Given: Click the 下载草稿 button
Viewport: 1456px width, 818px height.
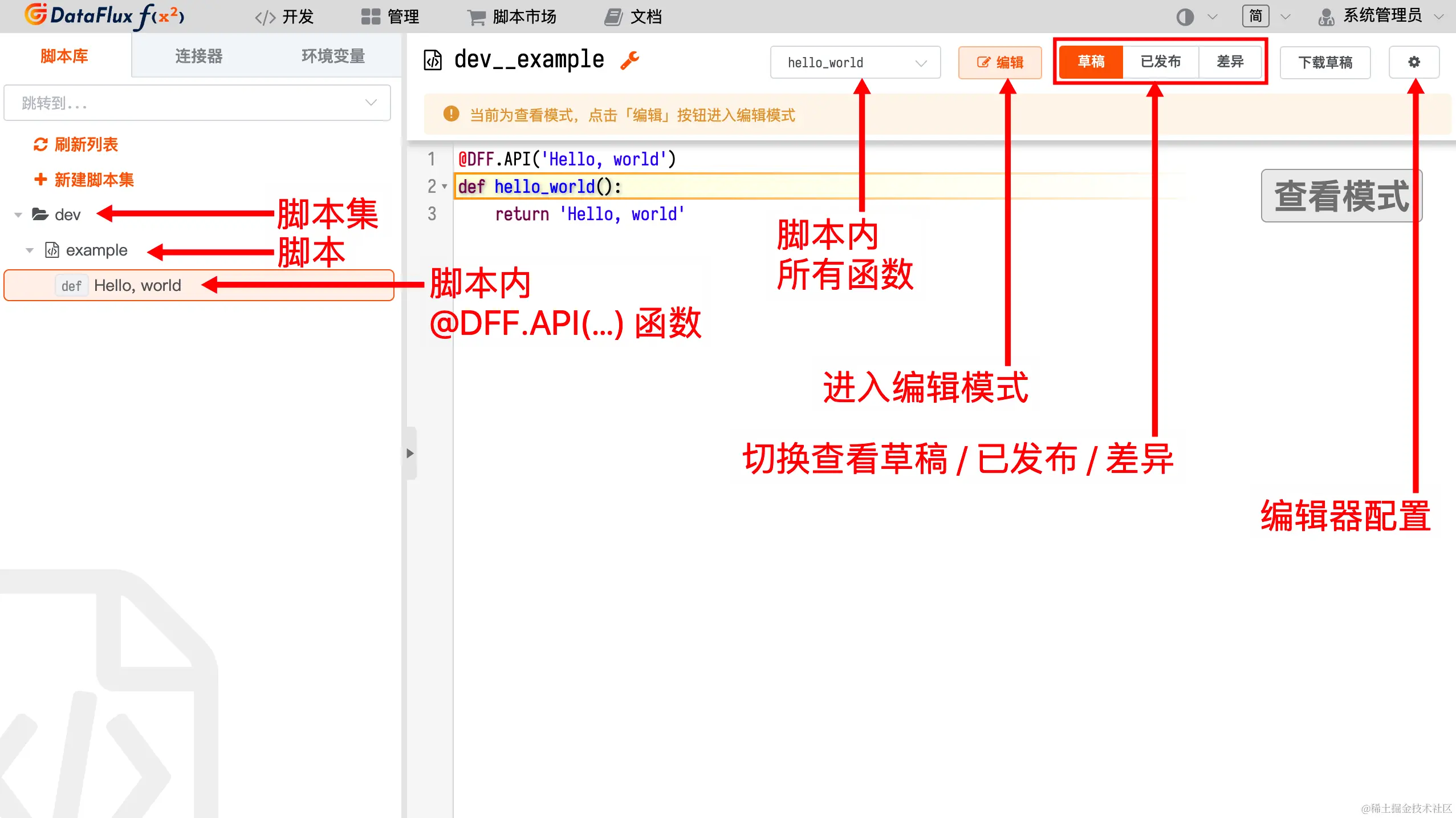Looking at the screenshot, I should (1325, 62).
